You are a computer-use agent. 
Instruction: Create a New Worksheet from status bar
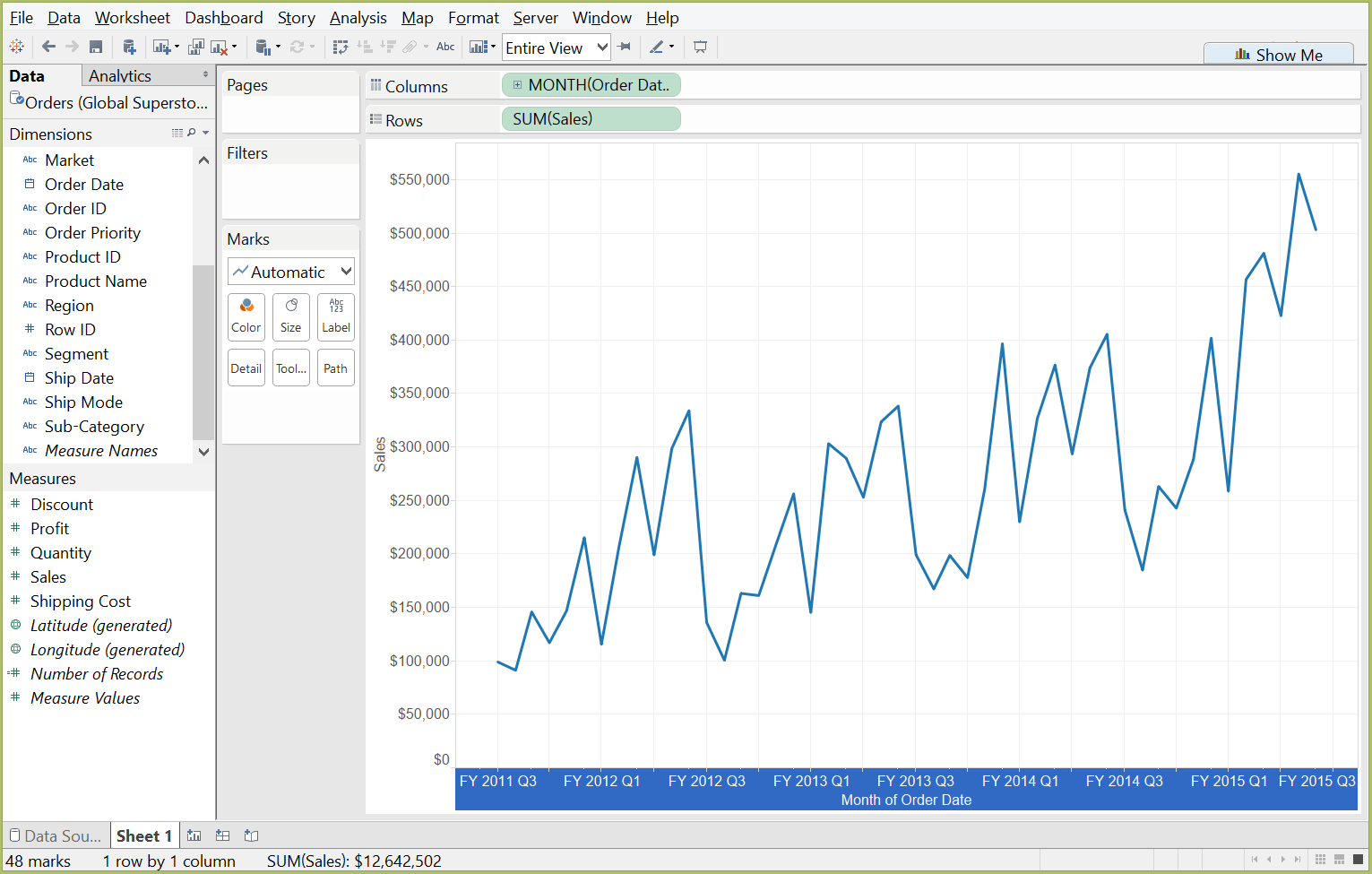coord(194,835)
